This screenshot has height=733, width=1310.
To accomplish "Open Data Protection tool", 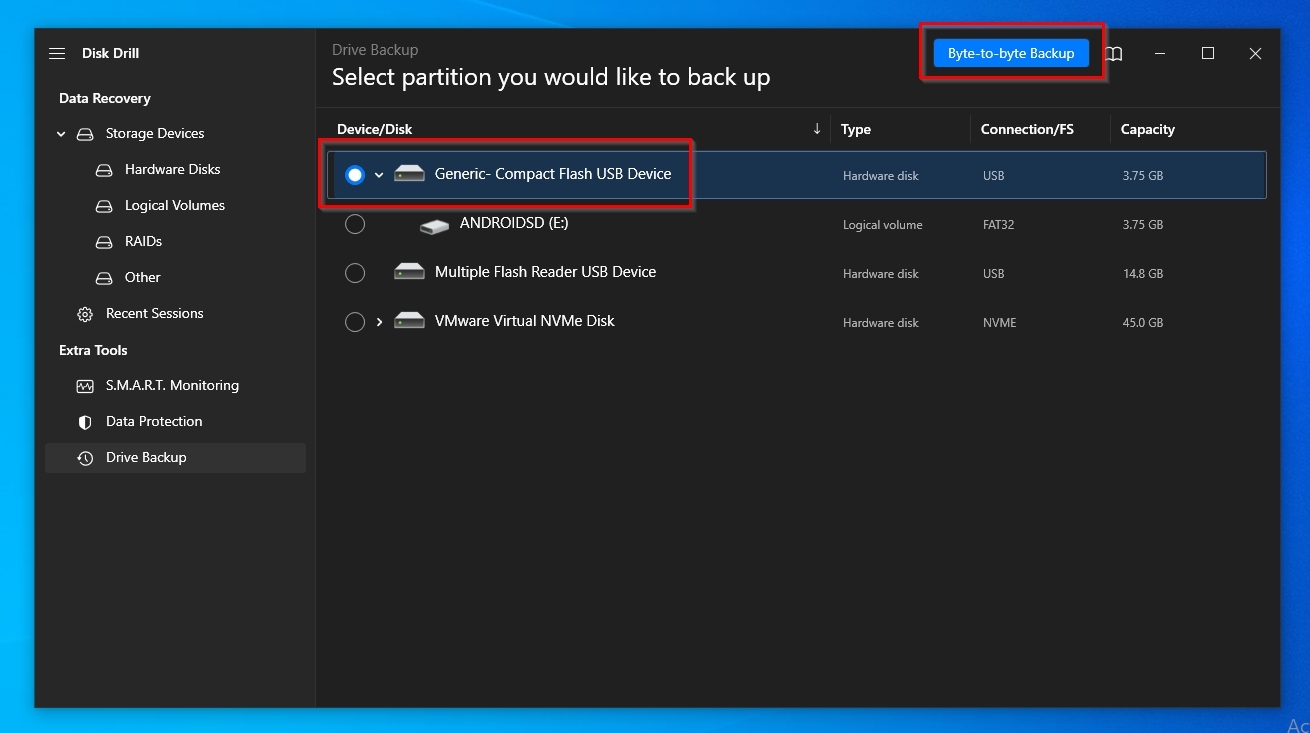I will (x=154, y=421).
